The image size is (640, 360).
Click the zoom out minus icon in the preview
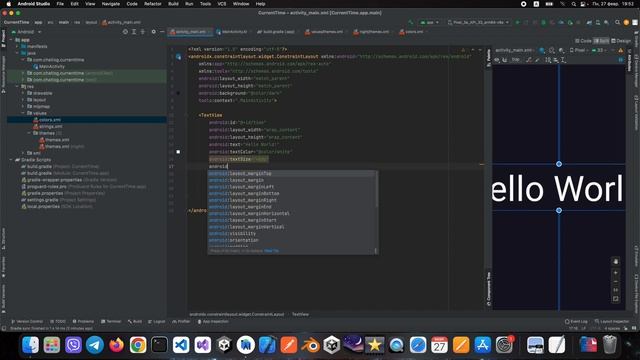[616, 282]
